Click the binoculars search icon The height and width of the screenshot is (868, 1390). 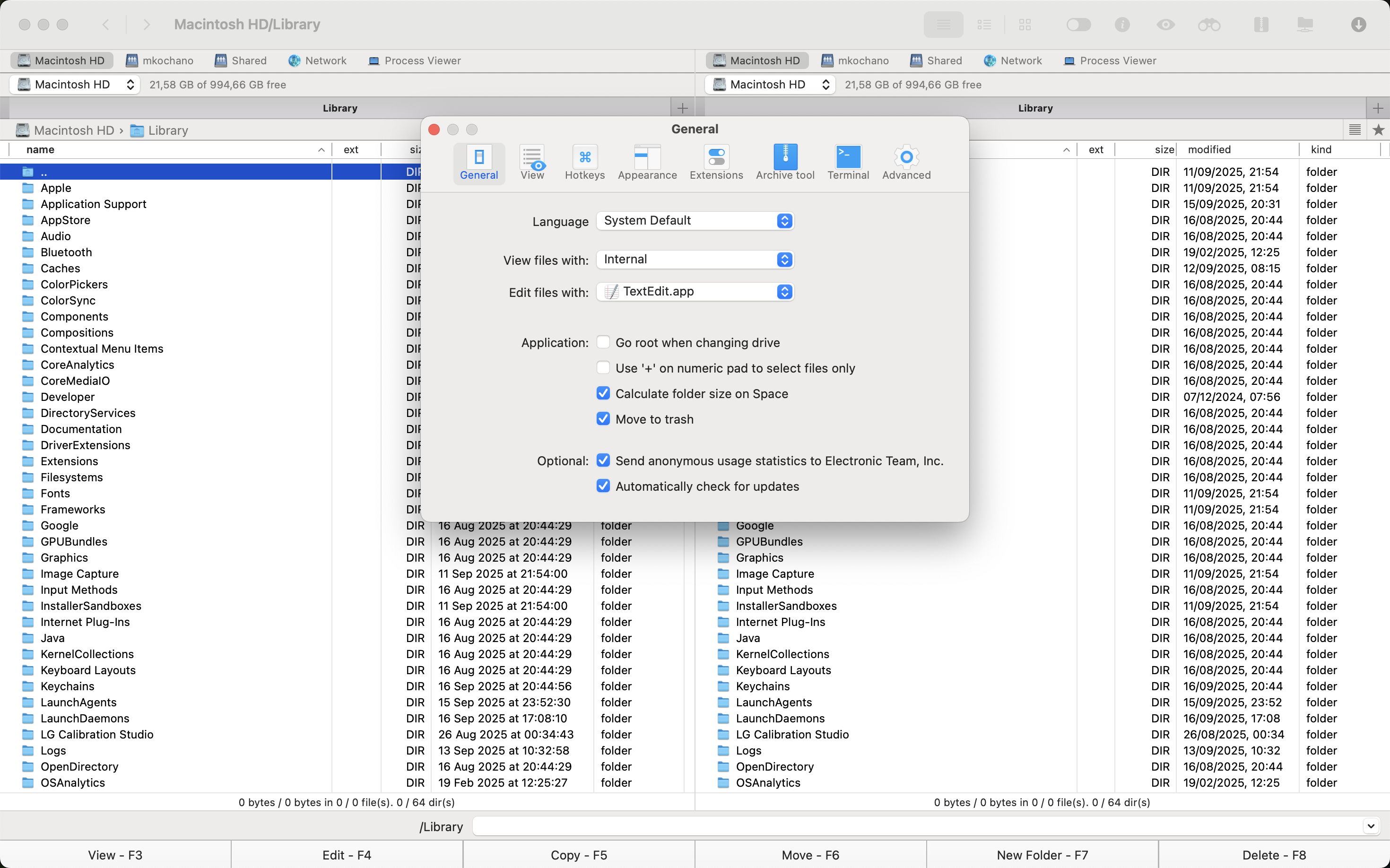(1208, 25)
